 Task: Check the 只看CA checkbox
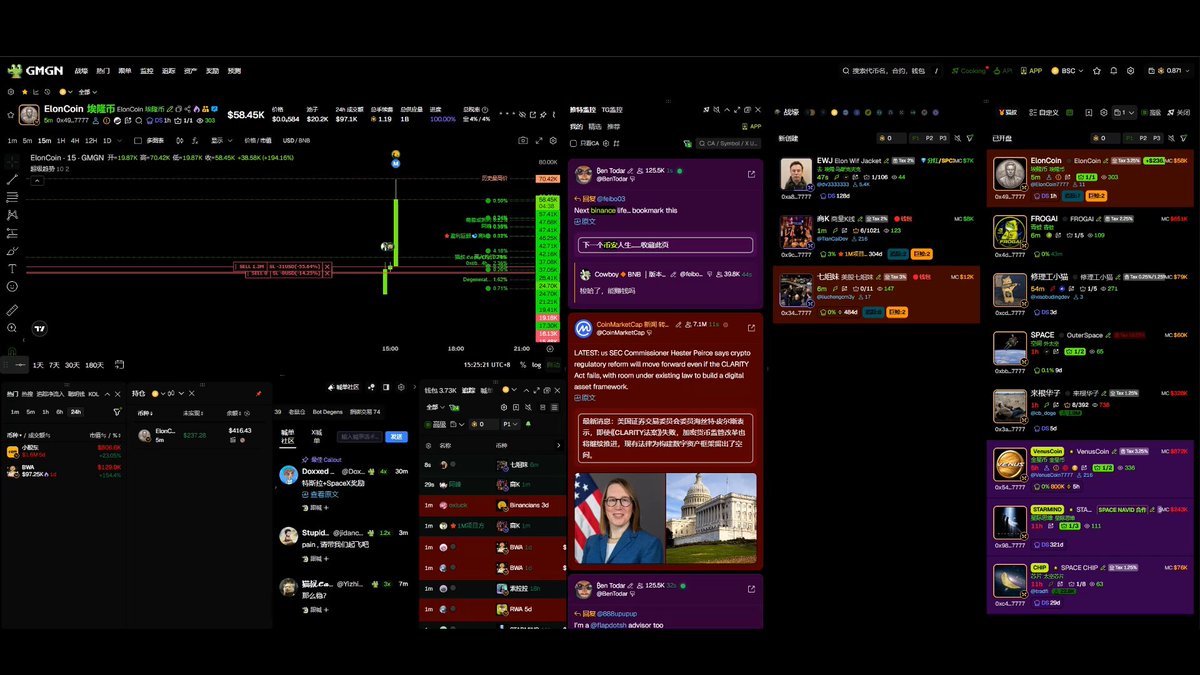573,144
